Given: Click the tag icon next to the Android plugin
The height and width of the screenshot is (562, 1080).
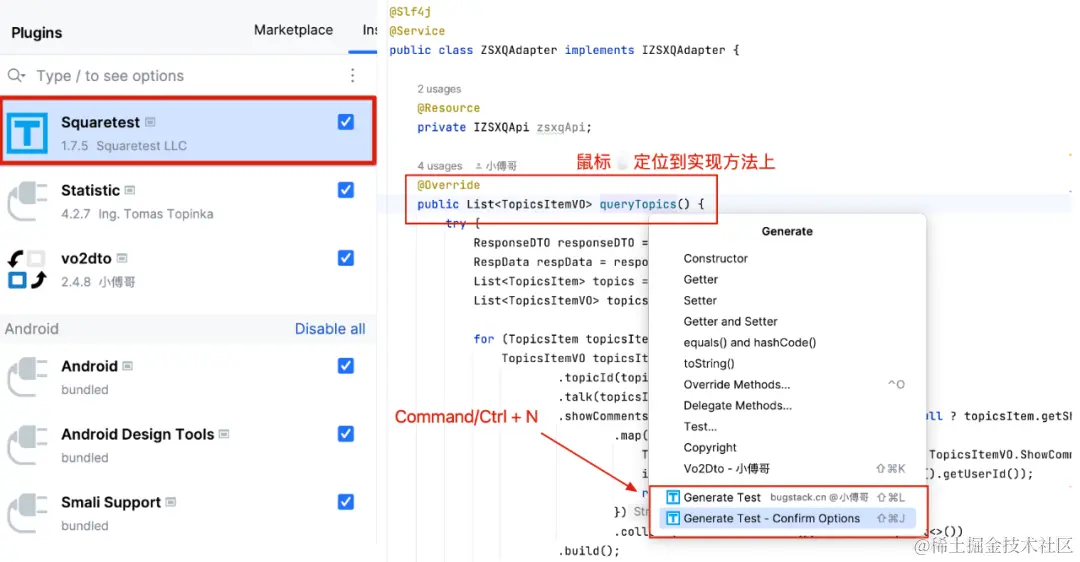Looking at the screenshot, I should (127, 366).
